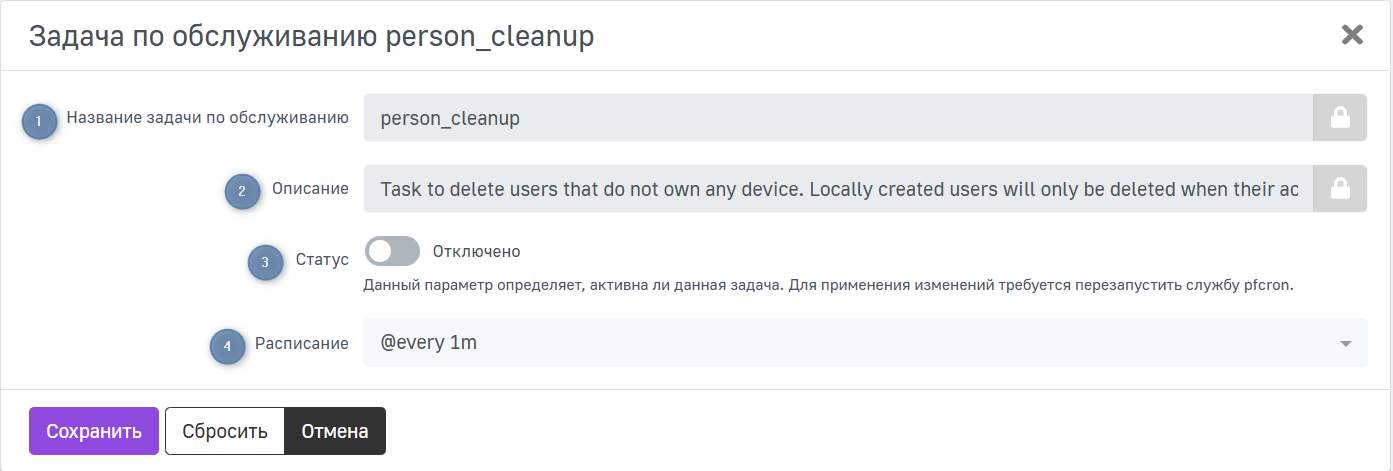
Task: Click the Расписание field label
Action: click(300, 343)
